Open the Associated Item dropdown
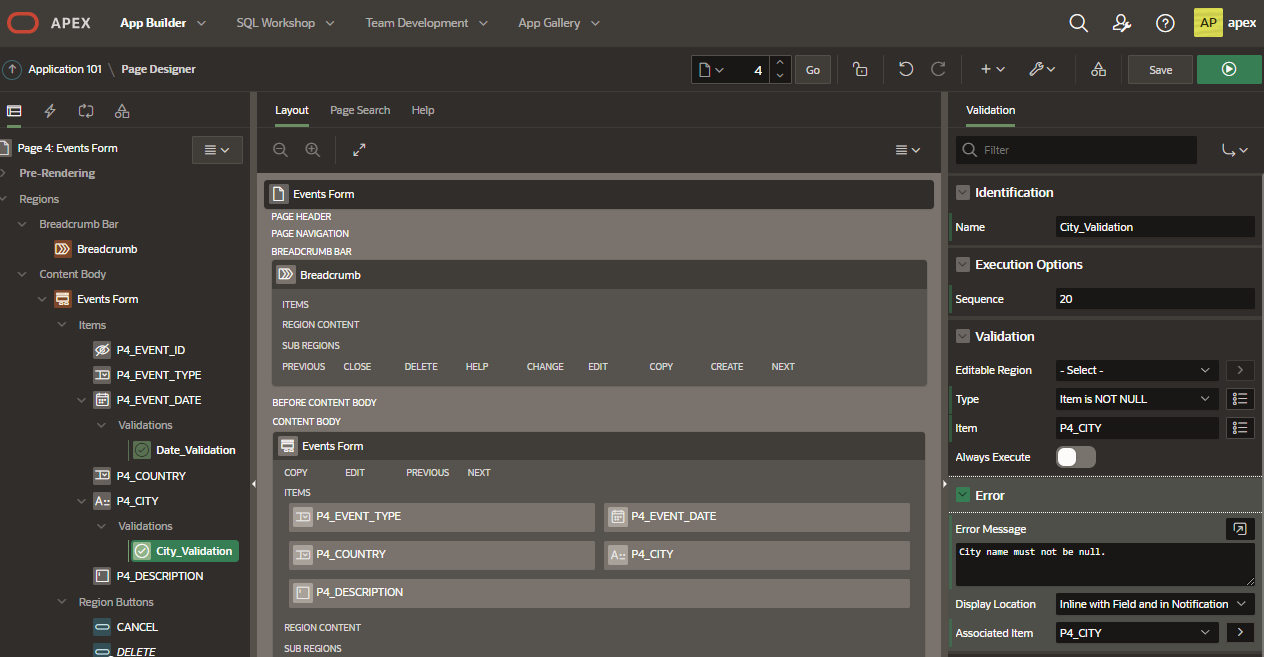Image resolution: width=1264 pixels, height=657 pixels. (x=1137, y=633)
